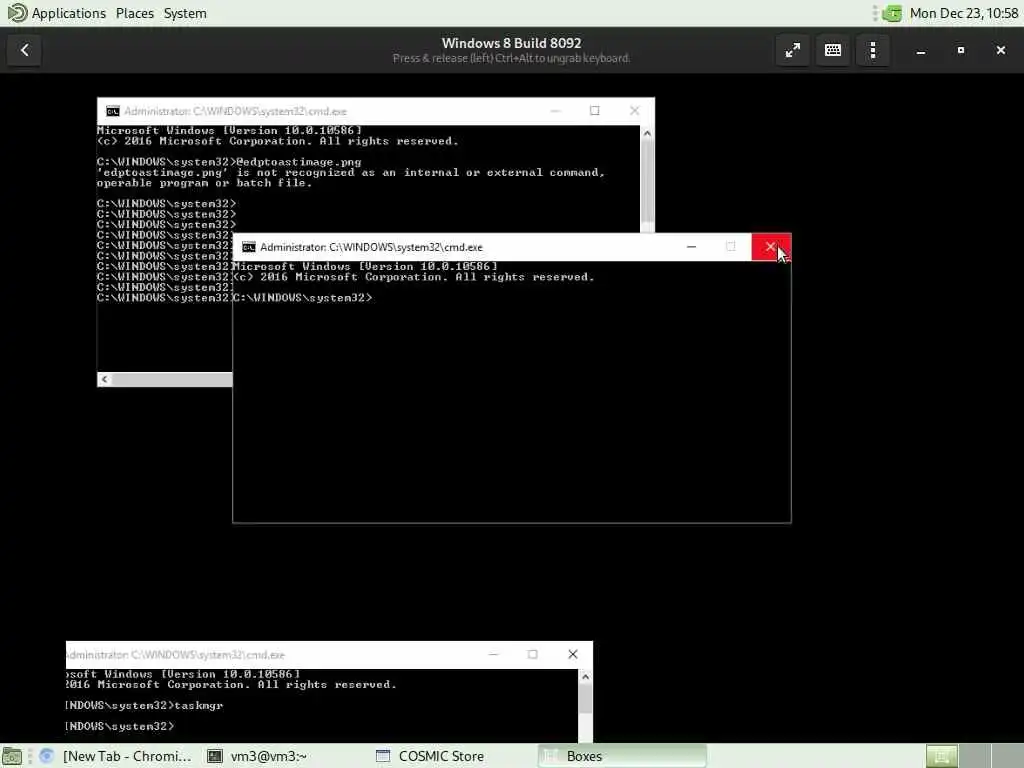Close the top background cmd.exe window
The height and width of the screenshot is (768, 1024).
(x=635, y=111)
